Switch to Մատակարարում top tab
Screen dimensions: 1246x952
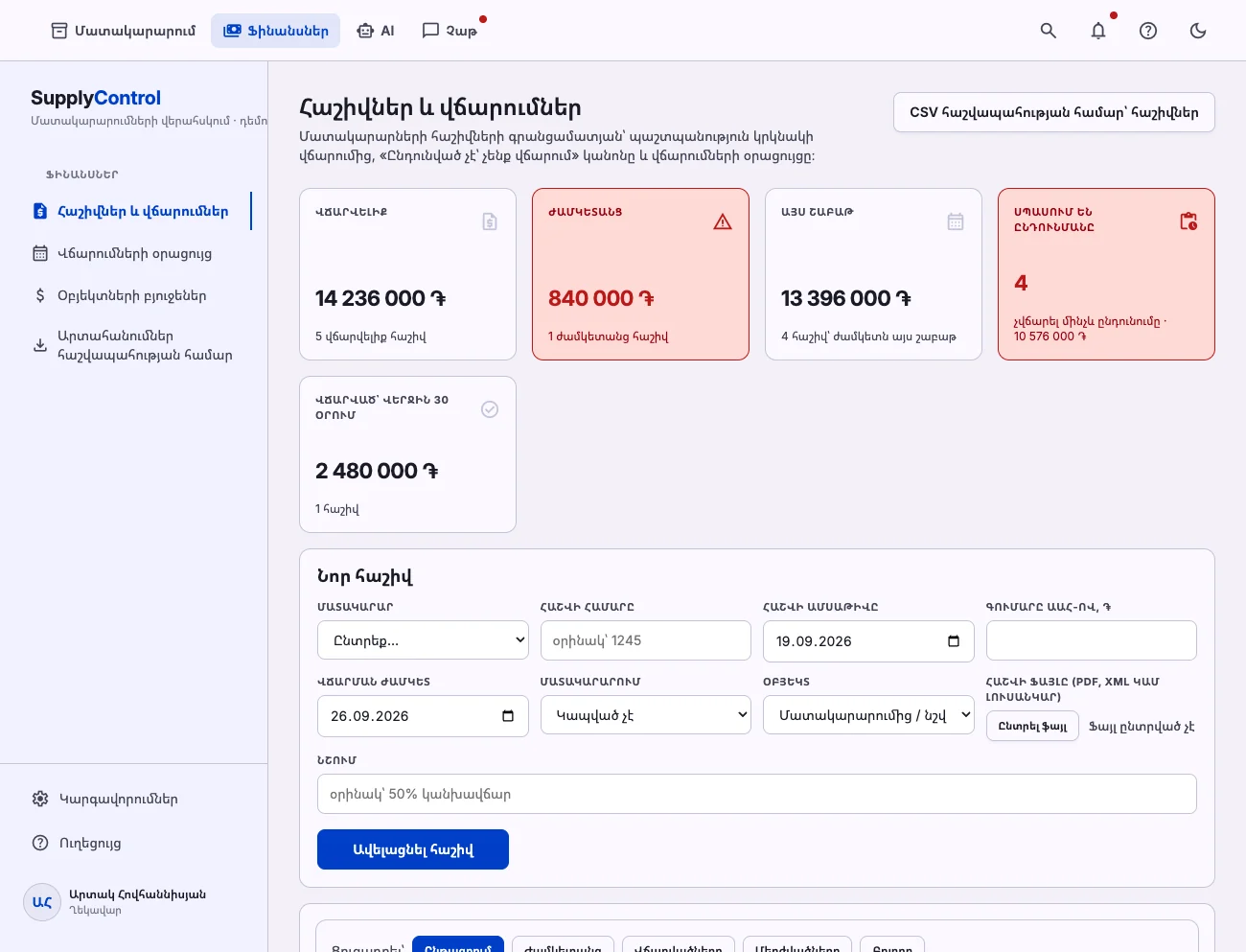coord(123,31)
